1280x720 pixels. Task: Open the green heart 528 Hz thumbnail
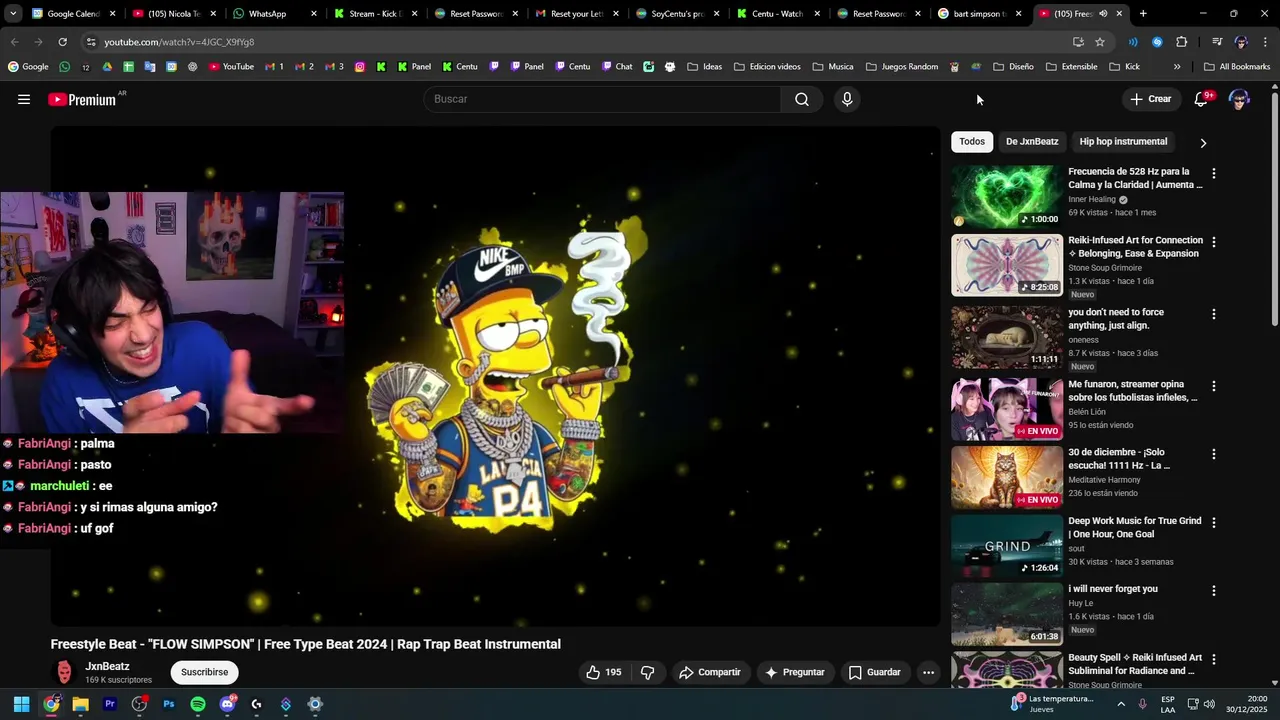pyautogui.click(x=1007, y=197)
